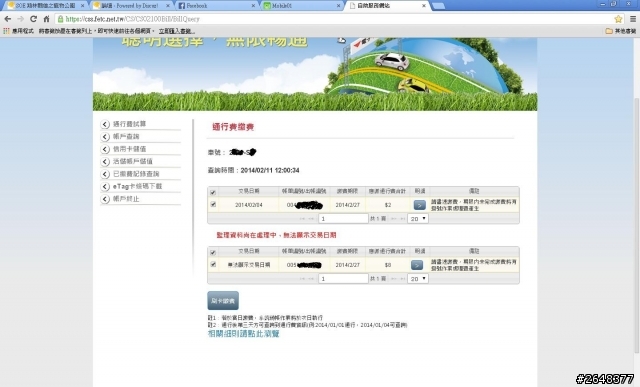Uncheck the 2014/02/04 row checkbox
The image size is (640, 387).
[x=213, y=204]
